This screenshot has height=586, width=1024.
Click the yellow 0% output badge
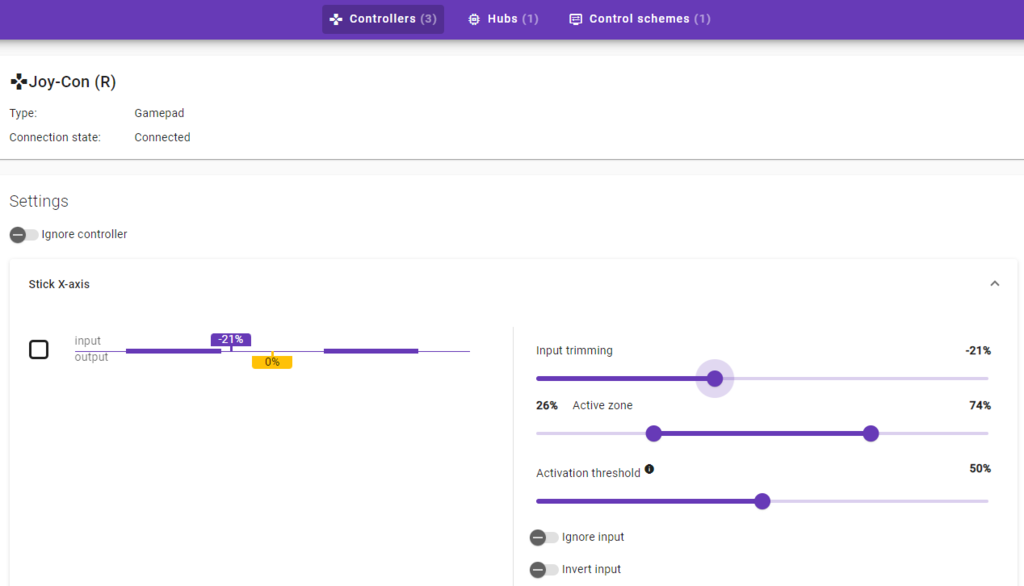pos(272,362)
